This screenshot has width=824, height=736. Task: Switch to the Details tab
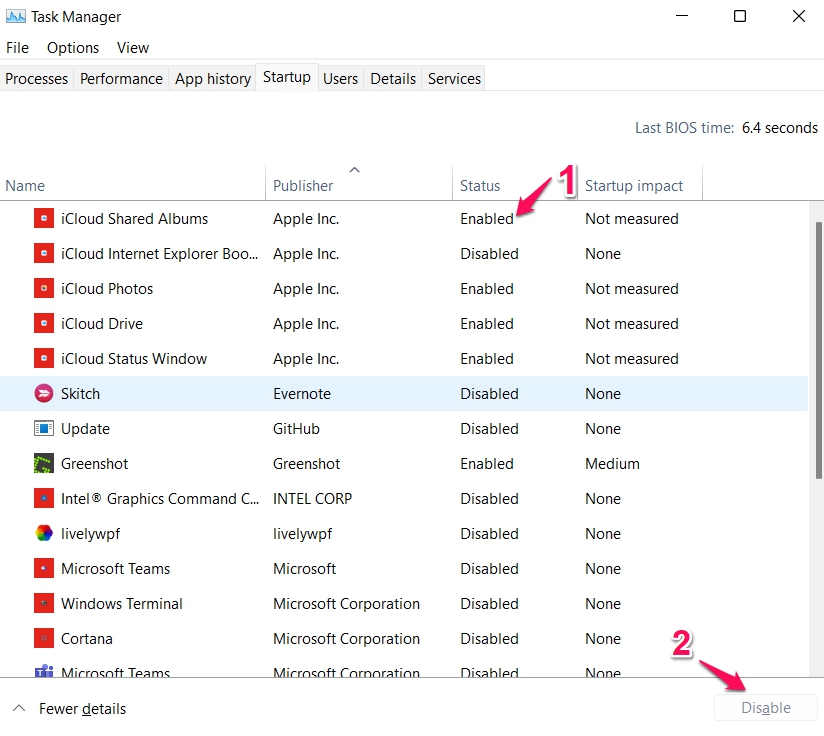click(393, 79)
